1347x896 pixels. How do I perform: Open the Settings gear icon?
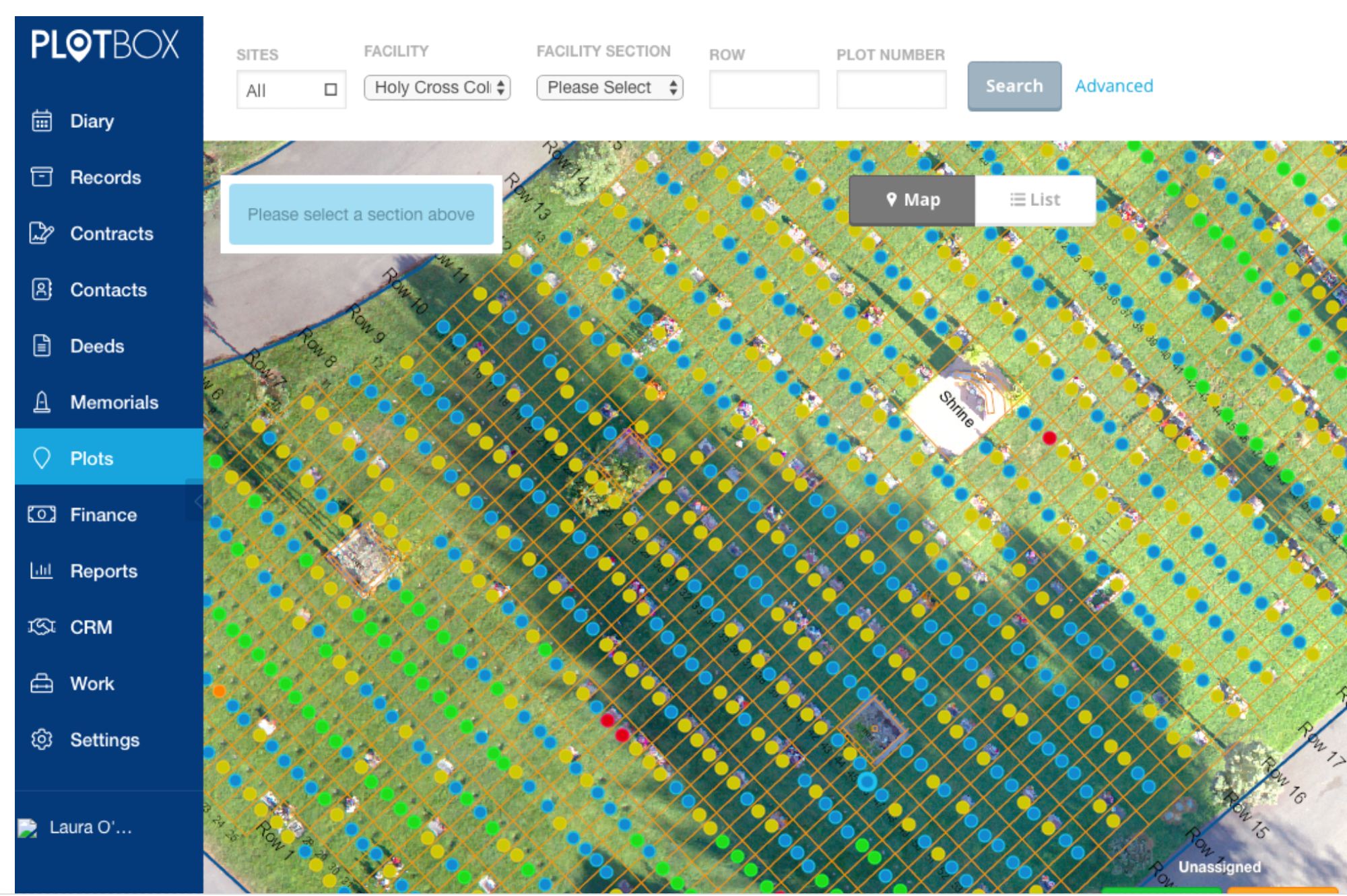tap(42, 739)
